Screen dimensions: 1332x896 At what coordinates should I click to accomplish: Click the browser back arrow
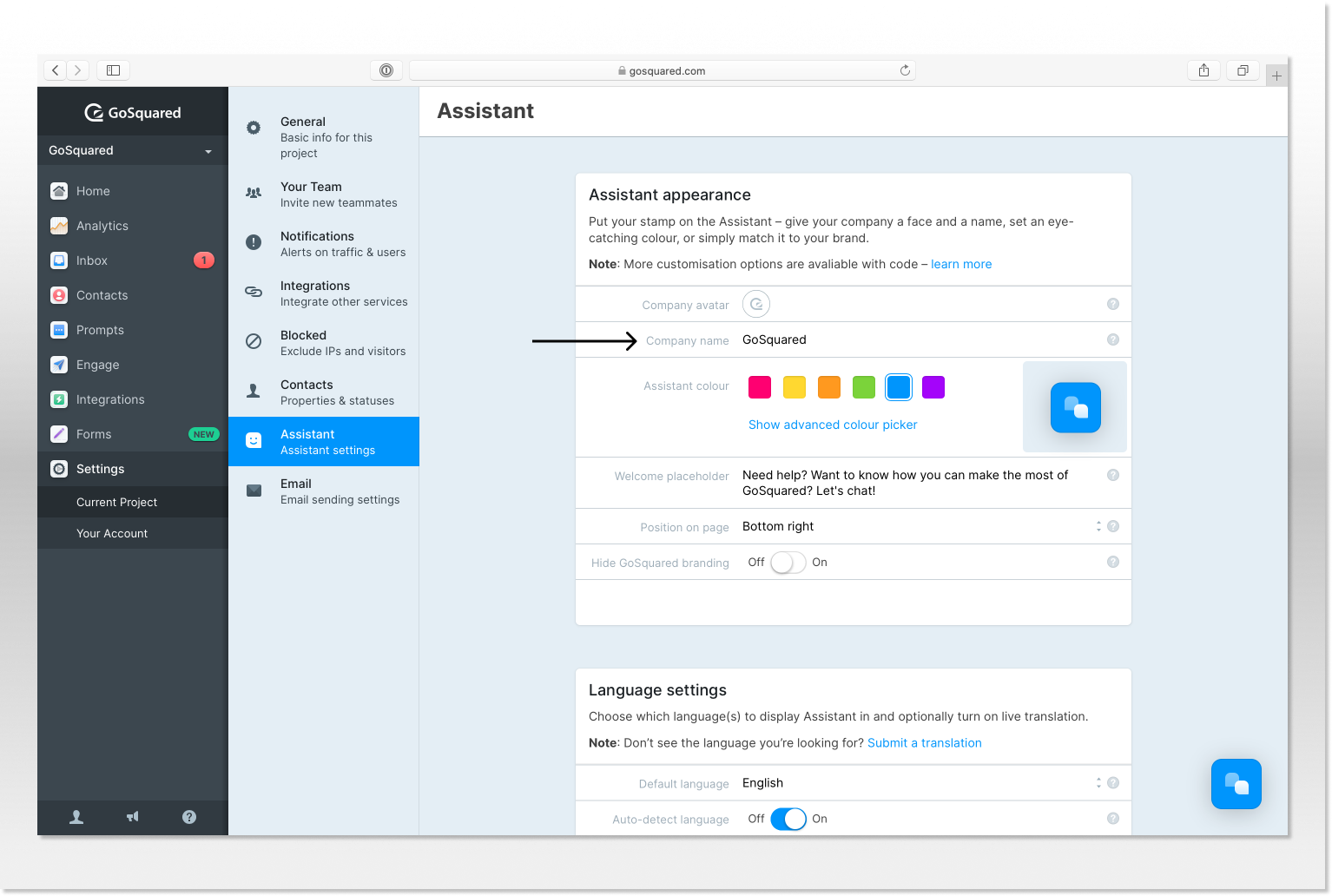[56, 70]
